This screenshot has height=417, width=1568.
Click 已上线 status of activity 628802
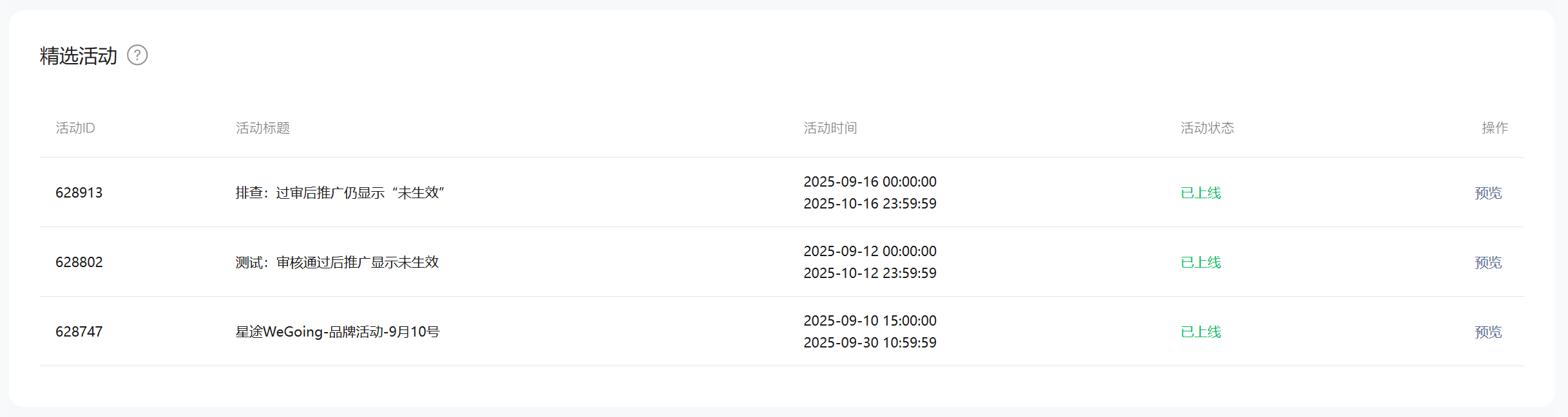coord(1201,263)
